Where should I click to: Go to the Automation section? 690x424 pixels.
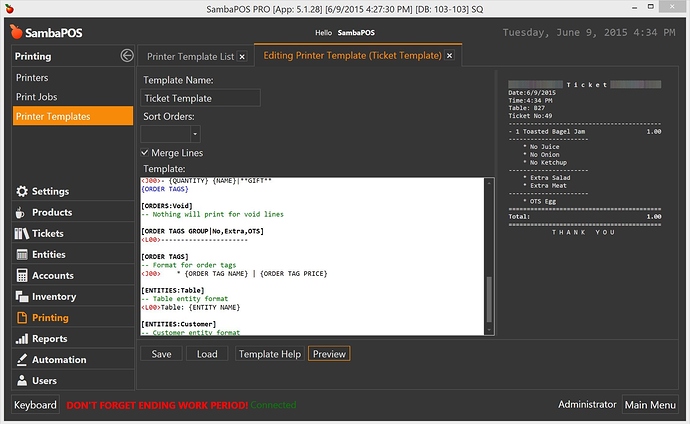click(x=59, y=360)
